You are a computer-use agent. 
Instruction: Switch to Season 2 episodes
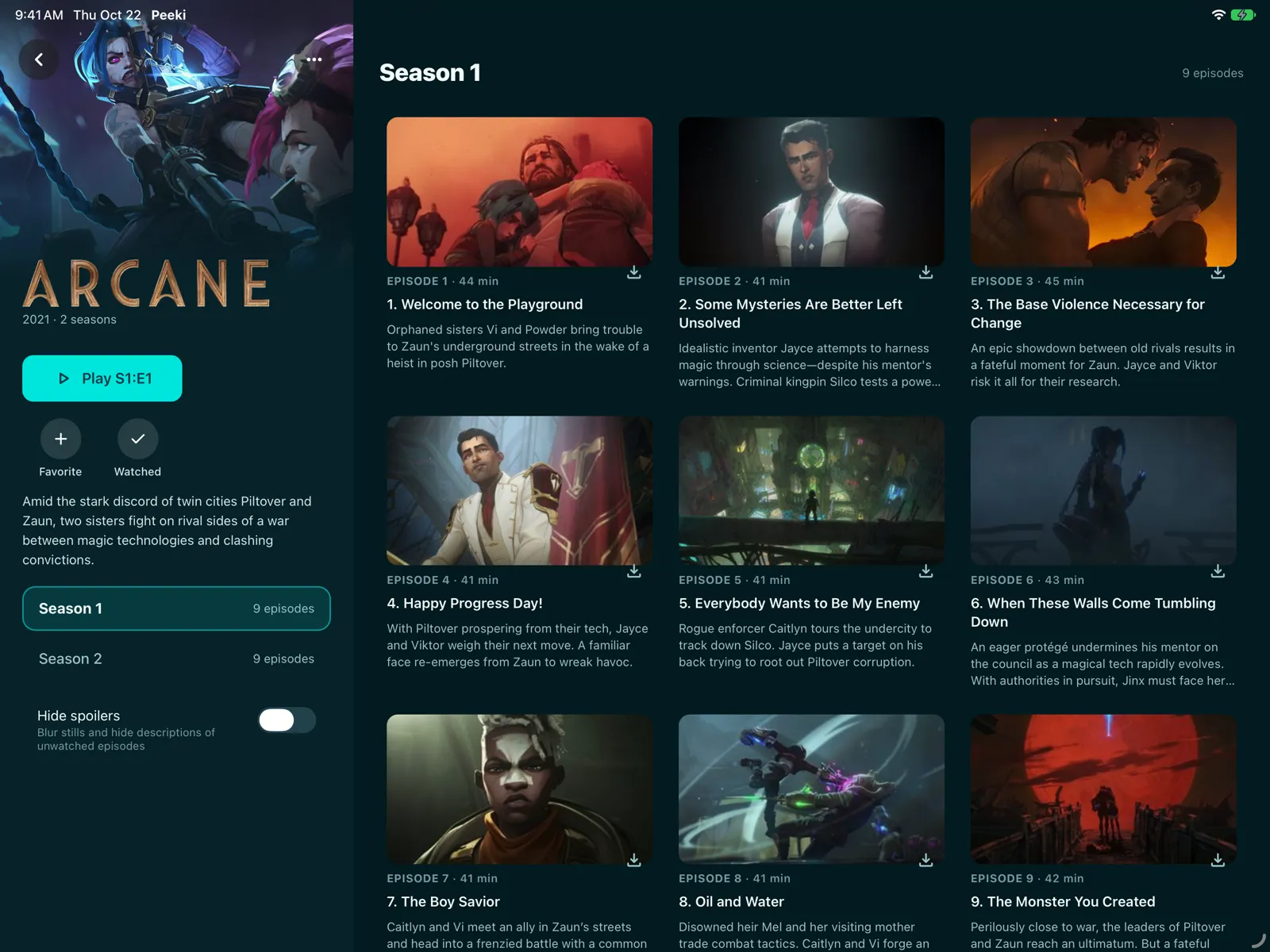[x=176, y=658]
